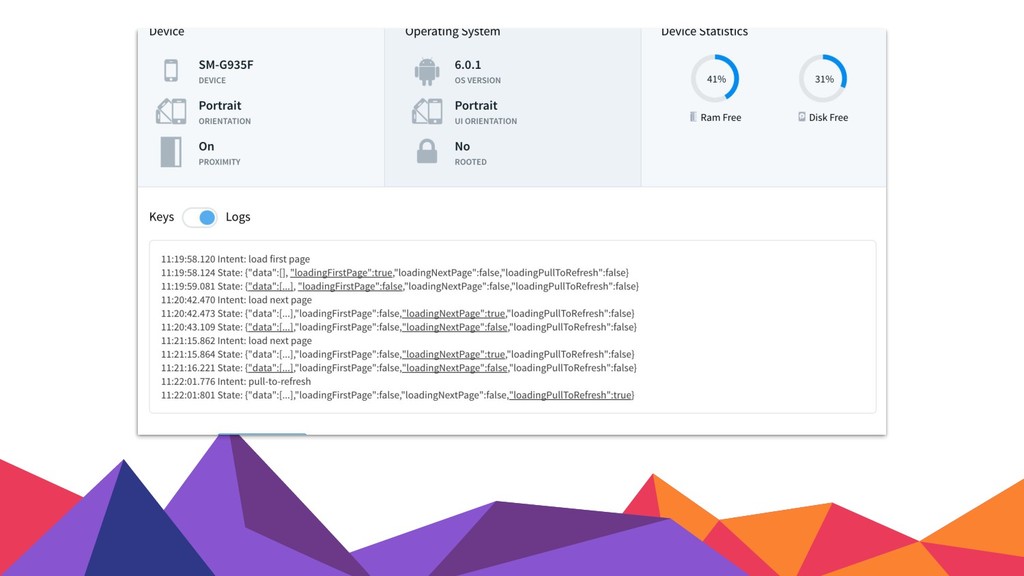Screen dimensions: 1024x576
Task: Click underlined "loadingNextPage":true in 11:21:15.864 line
Action: tap(454, 355)
